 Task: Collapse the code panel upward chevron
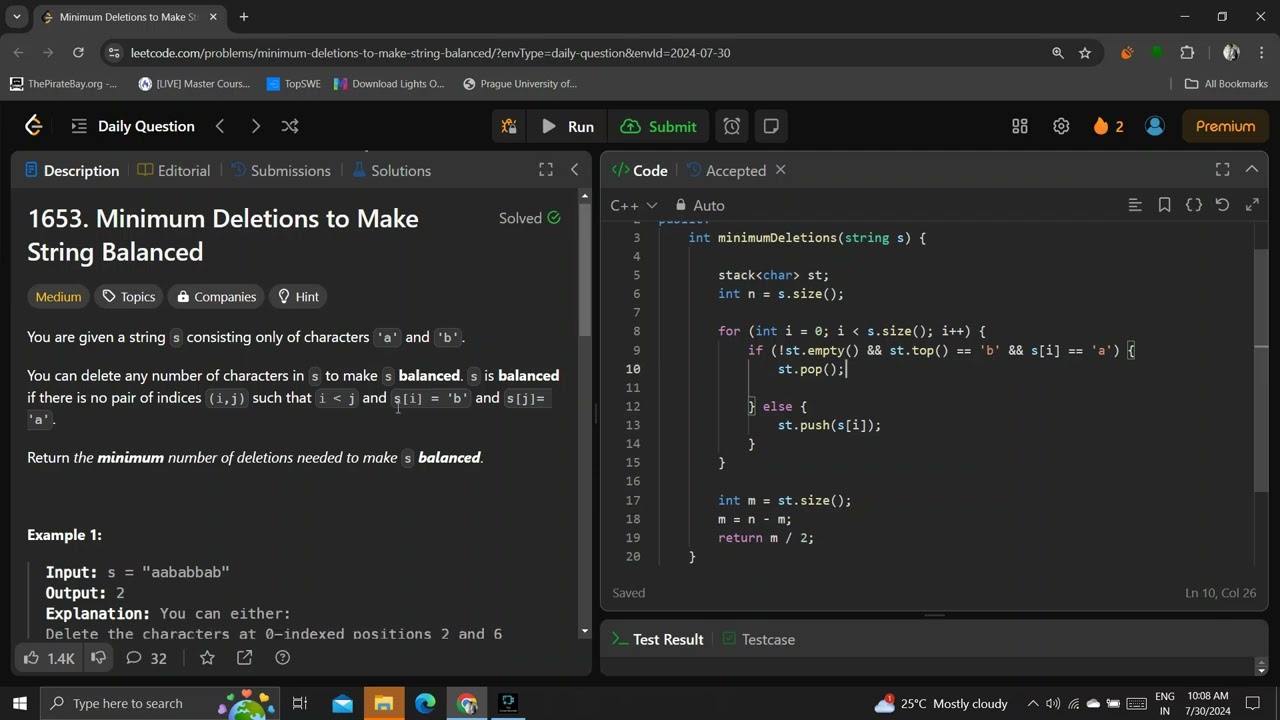click(x=1251, y=170)
